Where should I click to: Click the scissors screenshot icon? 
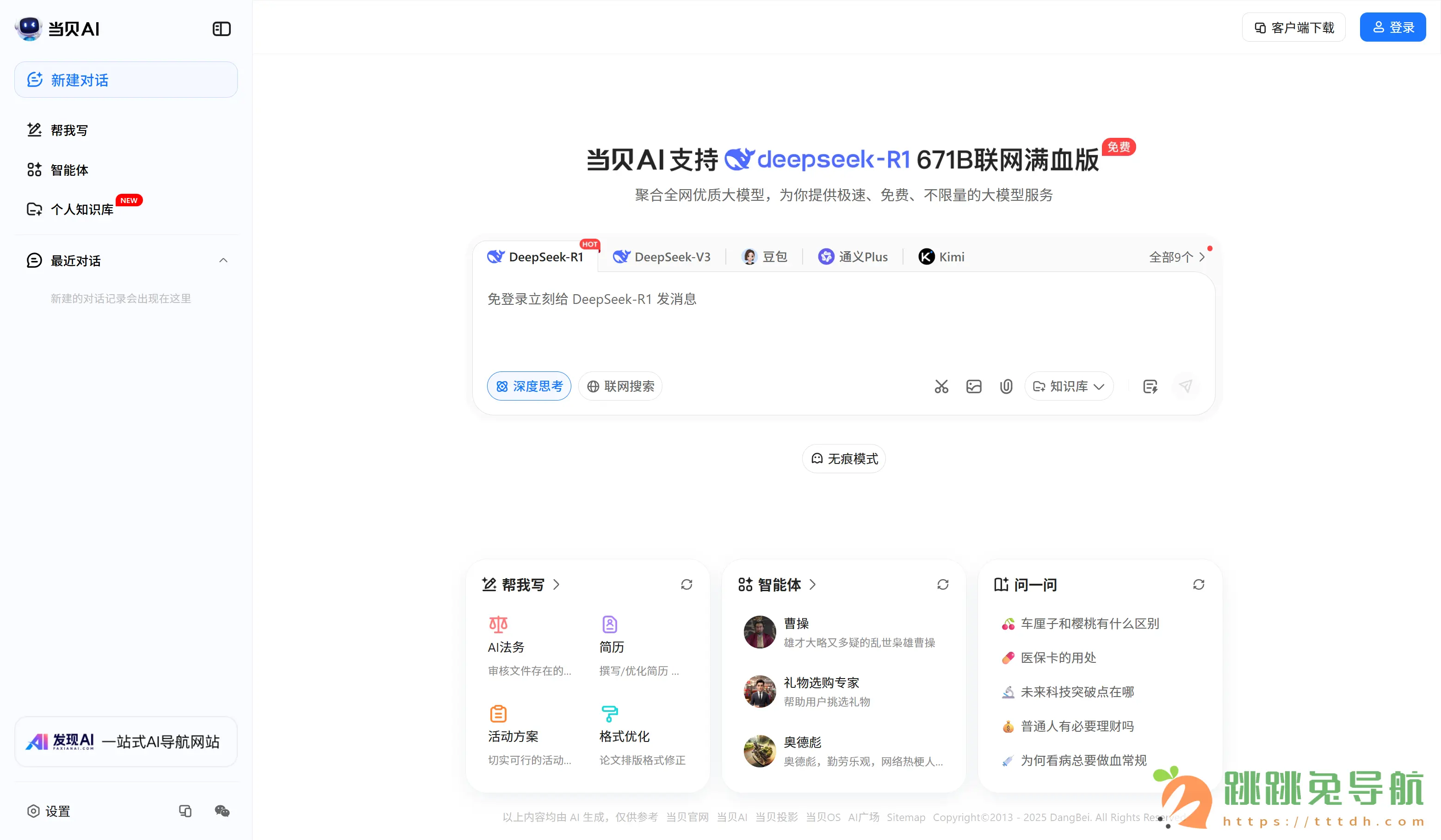941,387
